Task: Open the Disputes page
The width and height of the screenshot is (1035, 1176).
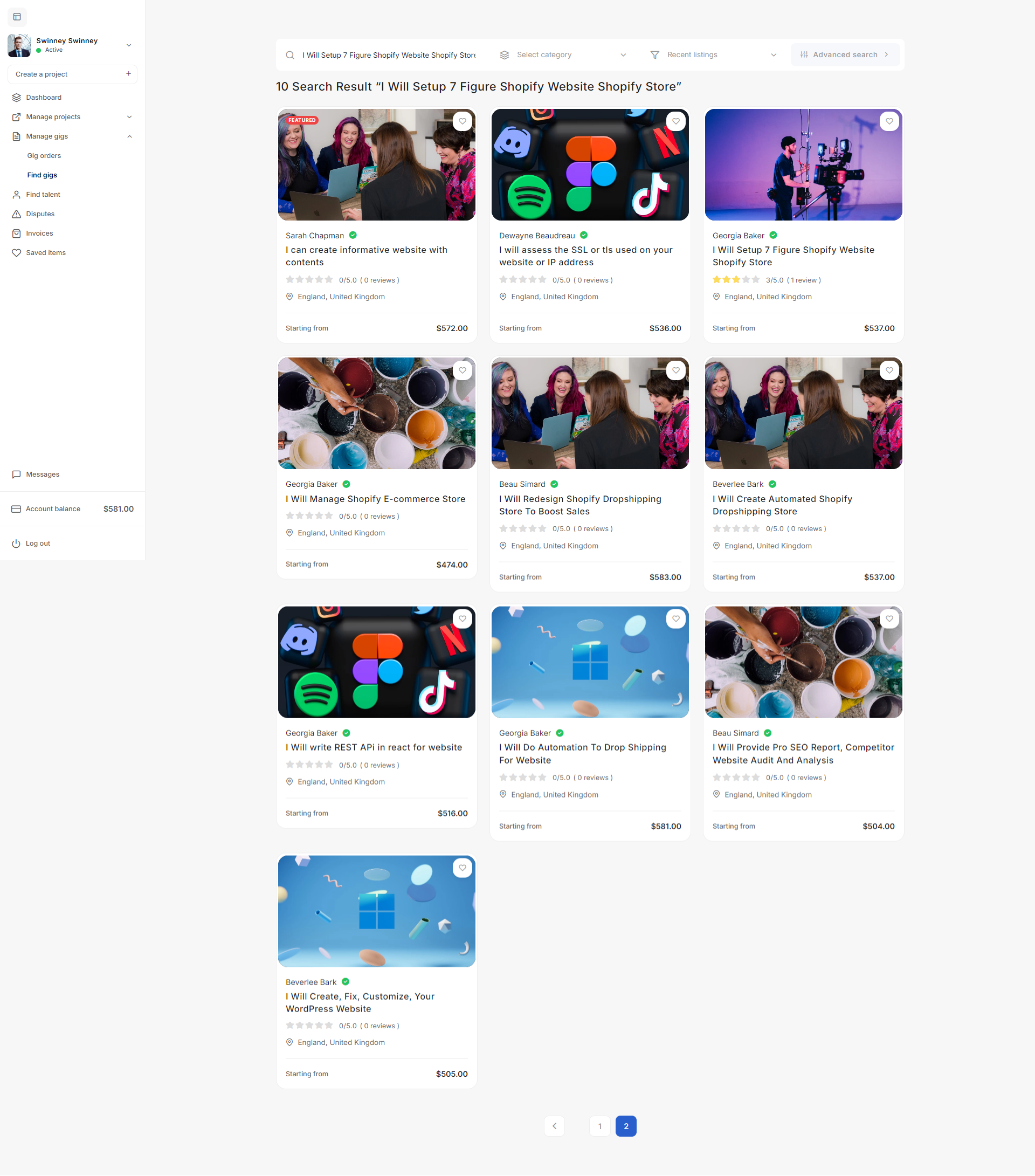Action: point(40,214)
